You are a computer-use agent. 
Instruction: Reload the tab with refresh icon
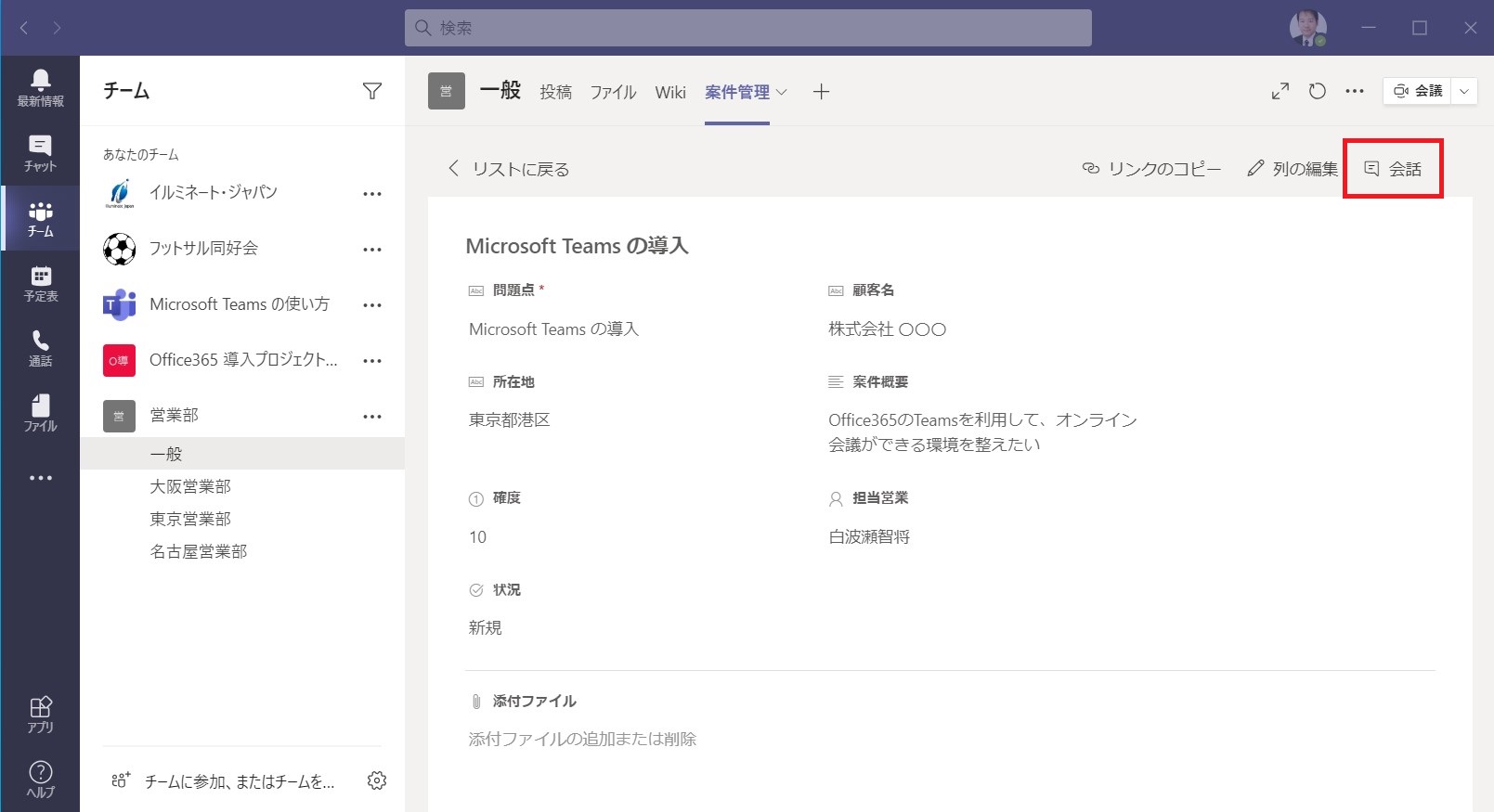click(1317, 91)
